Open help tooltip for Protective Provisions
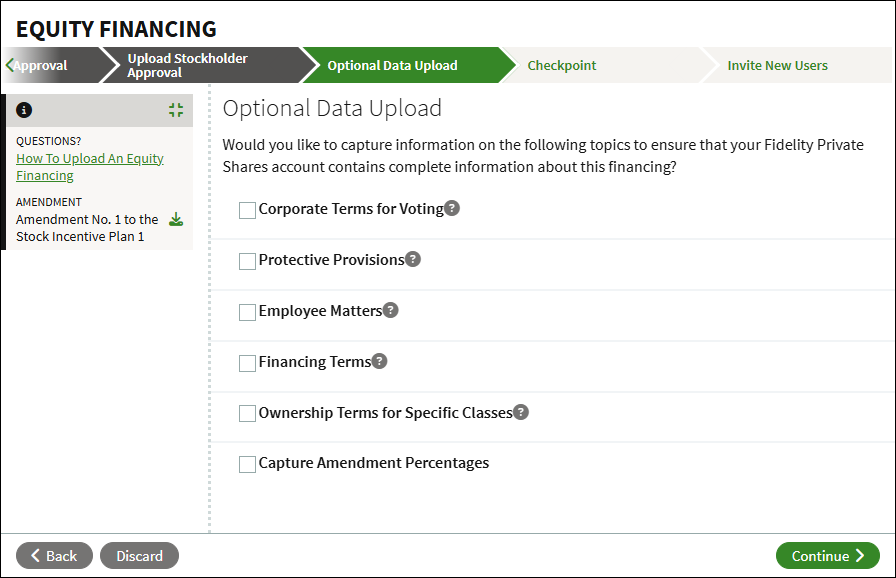The width and height of the screenshot is (896, 578). [413, 259]
